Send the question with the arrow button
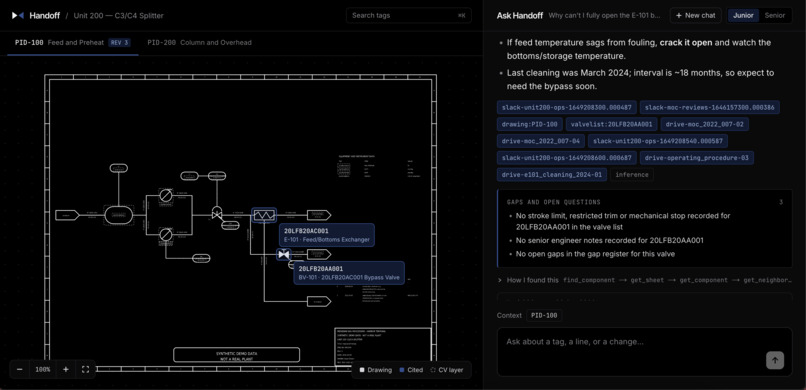 pyautogui.click(x=775, y=360)
